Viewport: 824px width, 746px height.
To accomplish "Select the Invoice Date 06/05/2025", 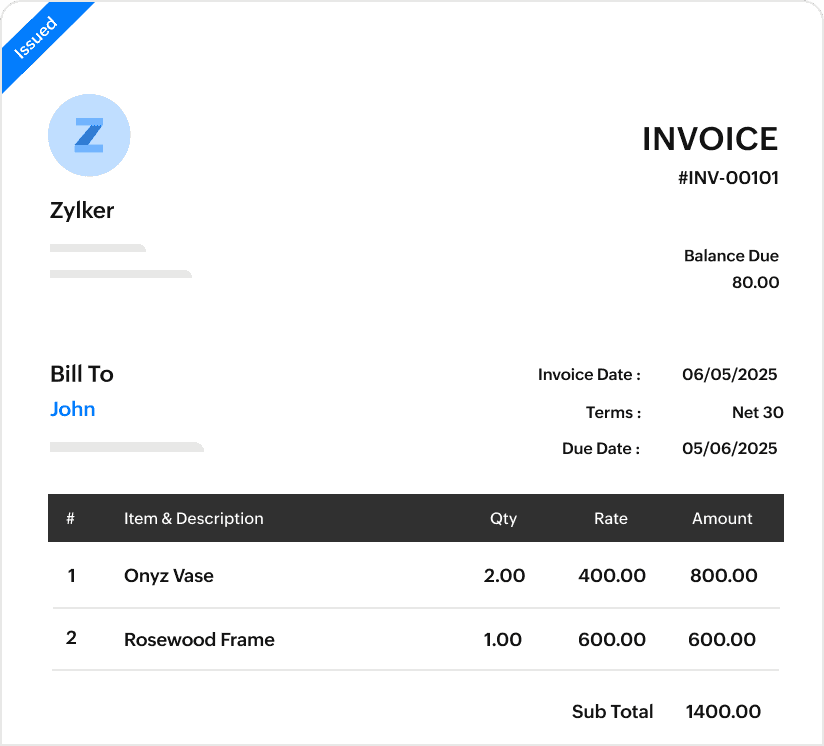I will pyautogui.click(x=729, y=374).
